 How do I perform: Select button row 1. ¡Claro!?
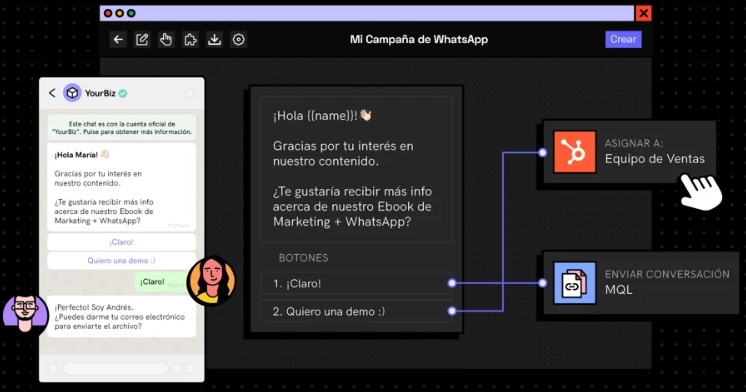tap(356, 284)
